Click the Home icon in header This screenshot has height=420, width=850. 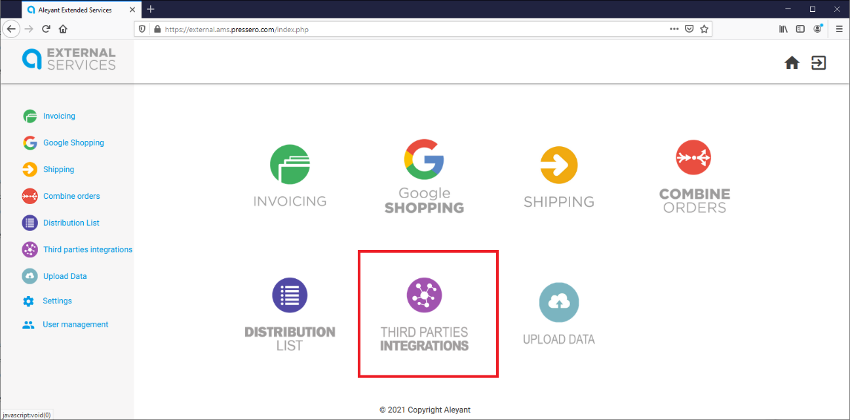point(792,63)
